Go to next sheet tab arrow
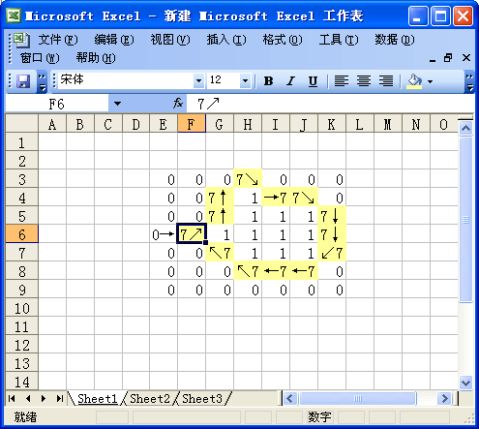The height and width of the screenshot is (429, 479). tap(44, 398)
